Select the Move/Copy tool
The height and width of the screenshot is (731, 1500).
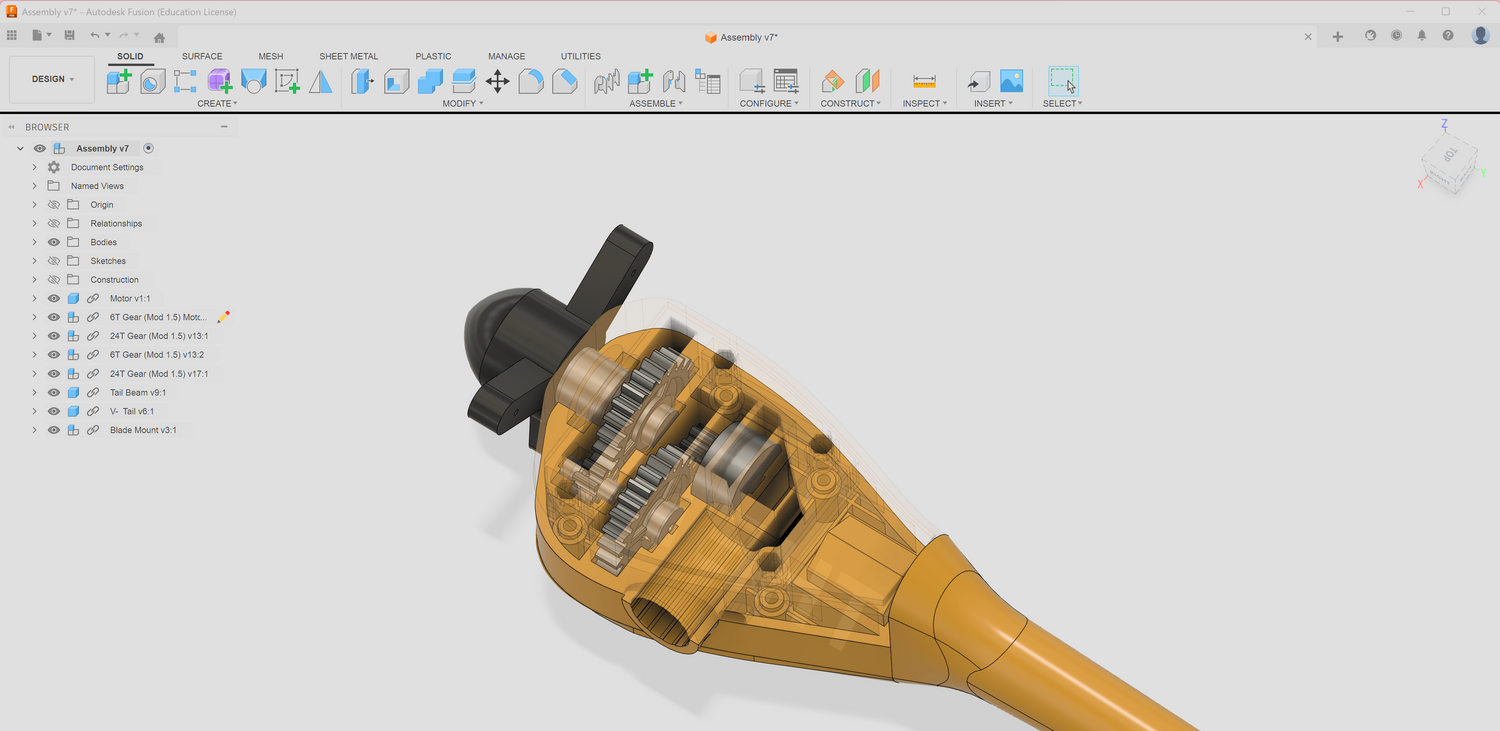point(497,81)
